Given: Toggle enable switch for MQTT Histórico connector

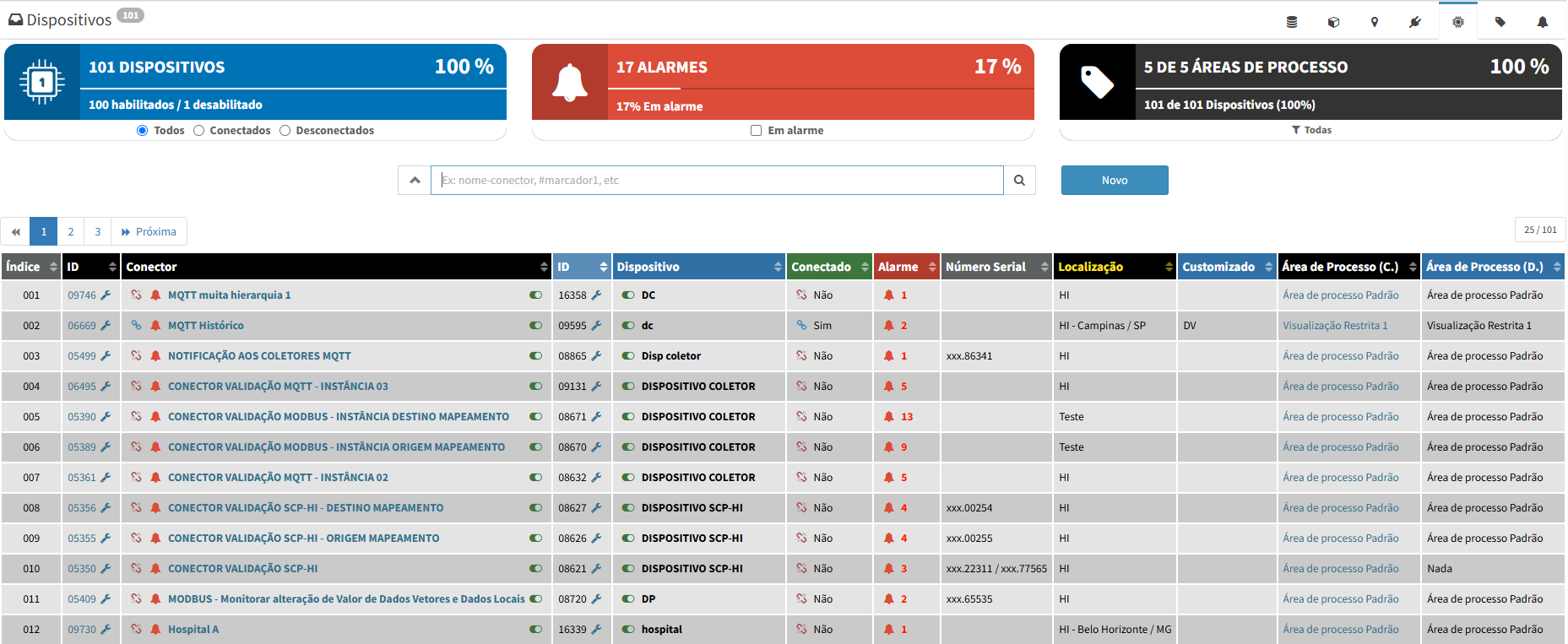Looking at the screenshot, I should point(535,325).
